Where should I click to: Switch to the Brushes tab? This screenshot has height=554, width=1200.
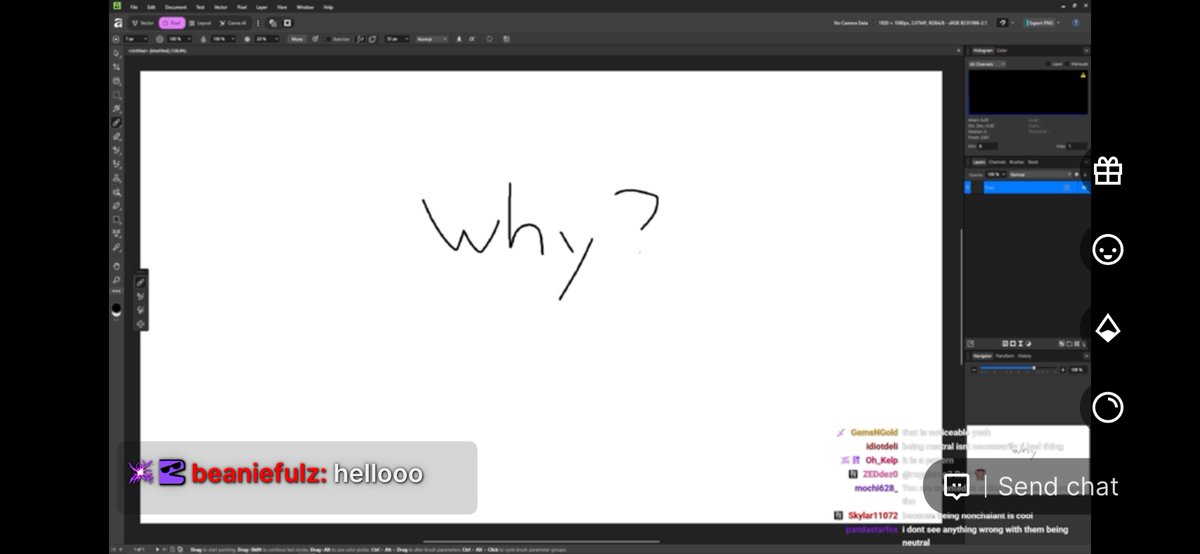[1016, 162]
